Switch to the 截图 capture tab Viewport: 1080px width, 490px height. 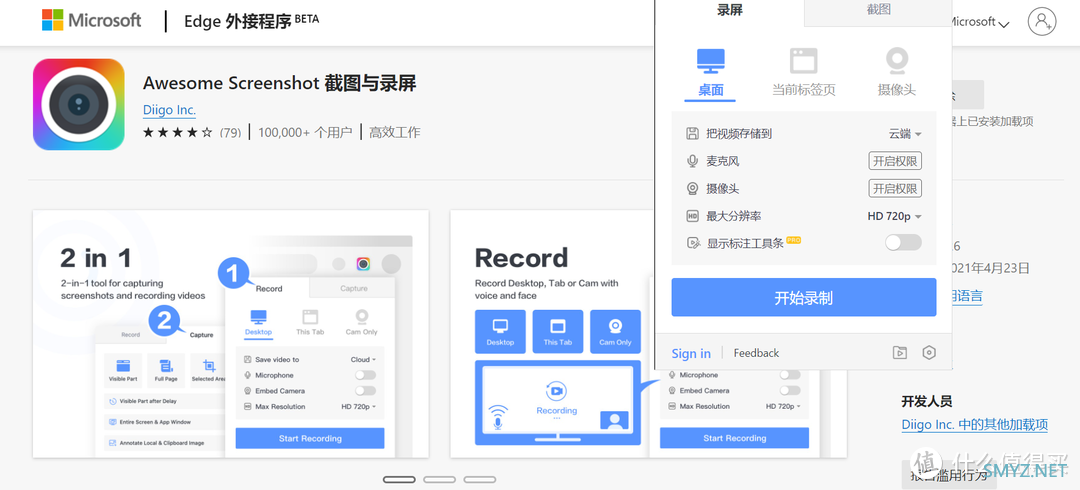(x=878, y=10)
